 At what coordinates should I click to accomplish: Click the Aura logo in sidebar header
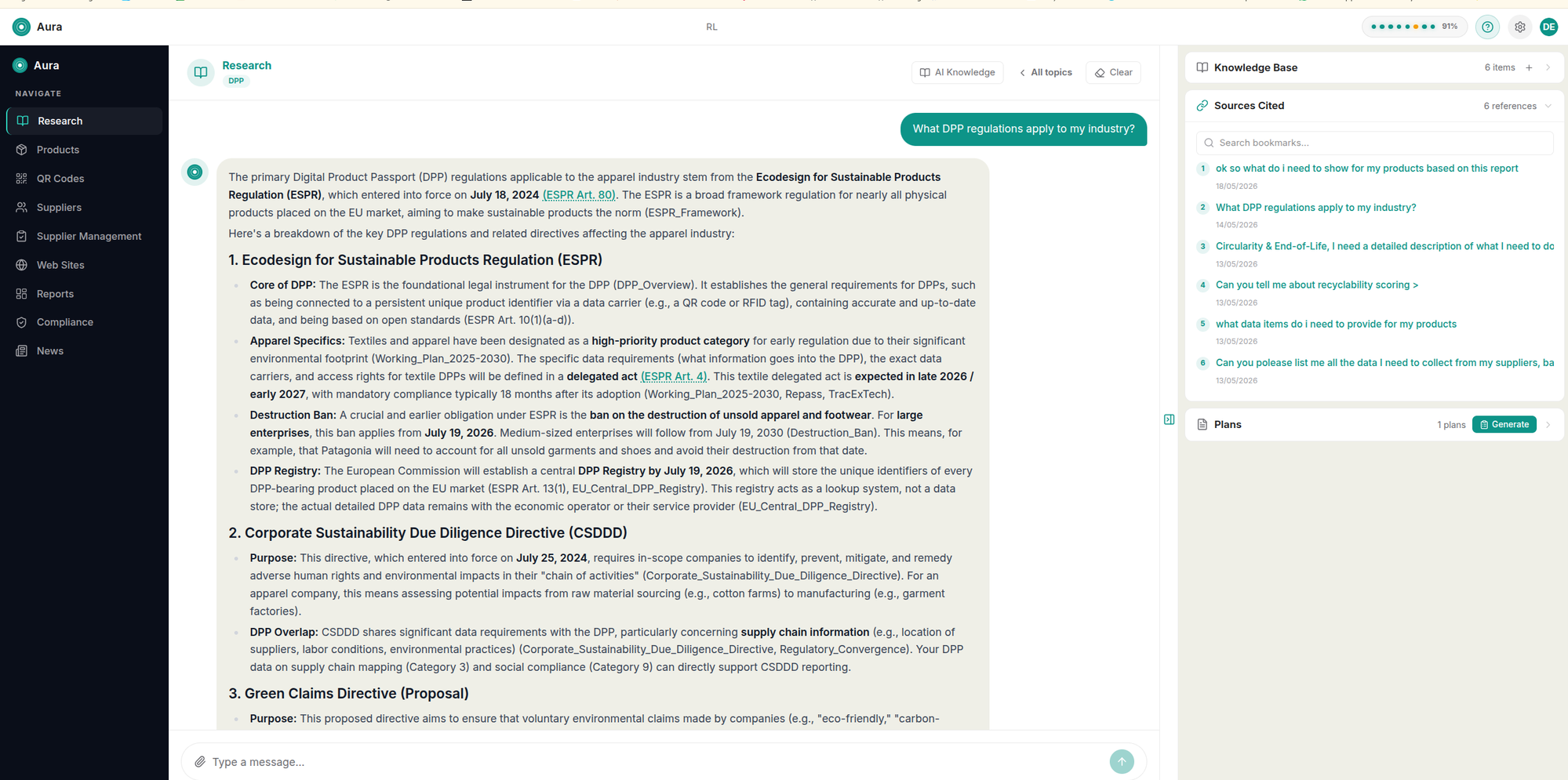pos(20,65)
